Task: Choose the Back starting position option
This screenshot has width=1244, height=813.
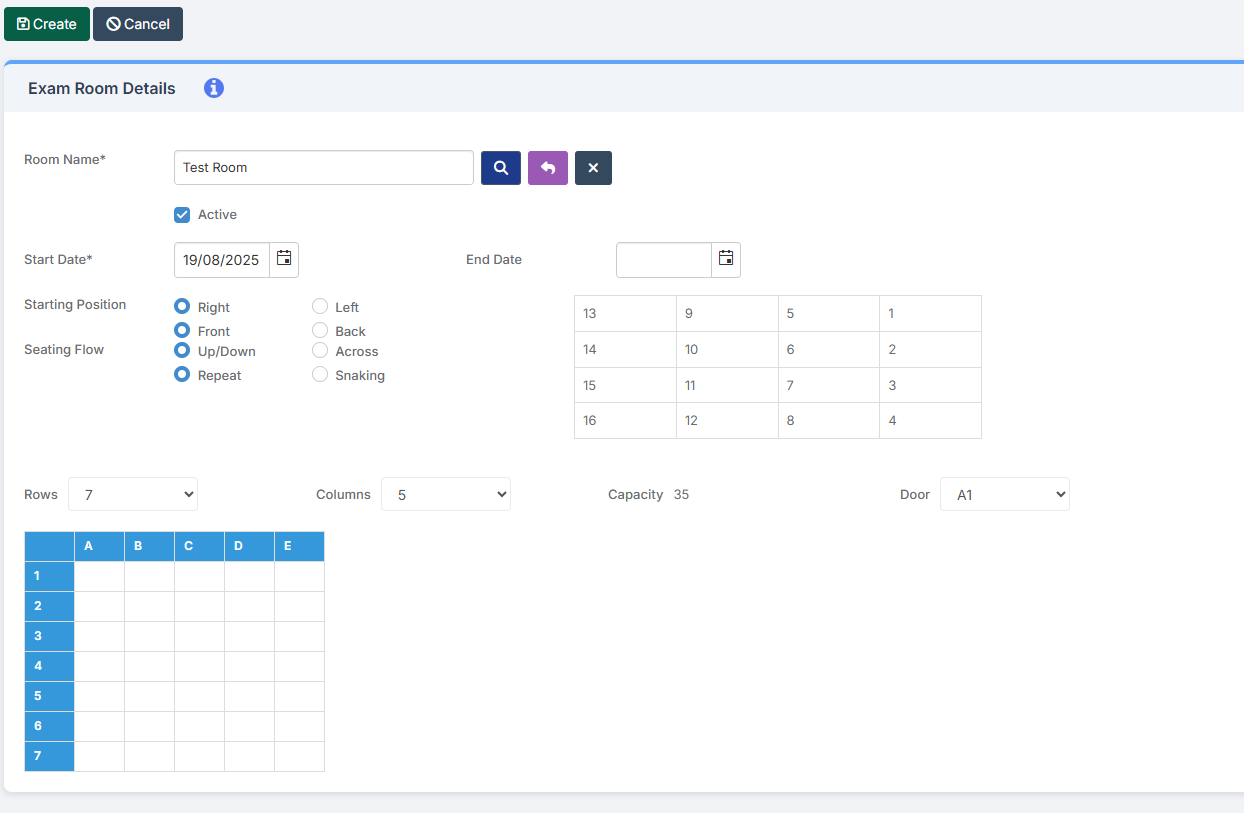Action: click(x=320, y=330)
